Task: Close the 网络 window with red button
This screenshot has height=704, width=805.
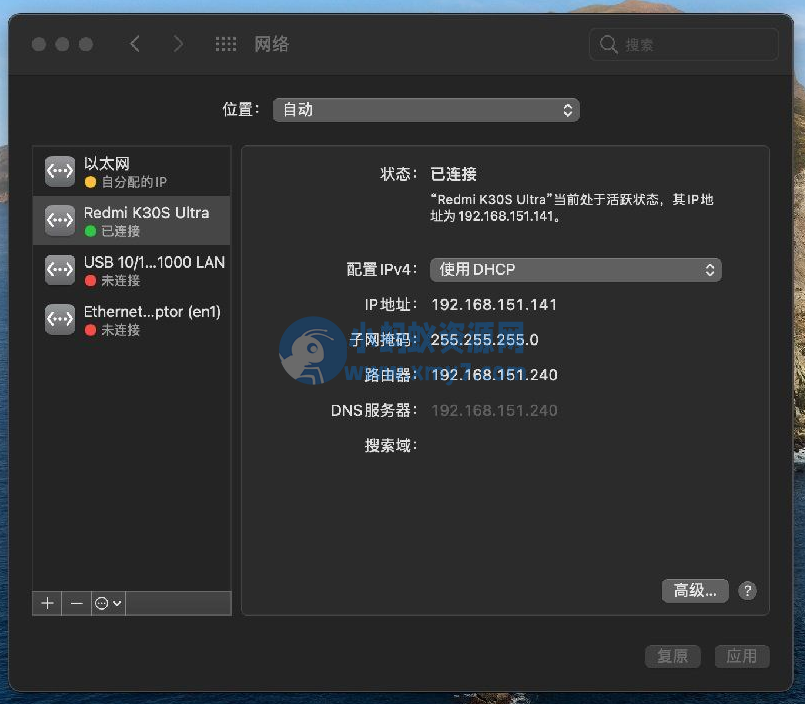Action: point(39,44)
